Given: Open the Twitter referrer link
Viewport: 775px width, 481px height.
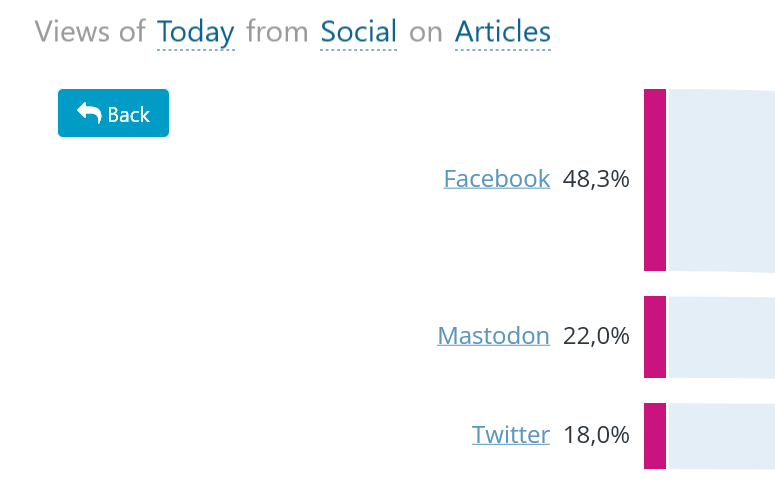Looking at the screenshot, I should [510, 435].
